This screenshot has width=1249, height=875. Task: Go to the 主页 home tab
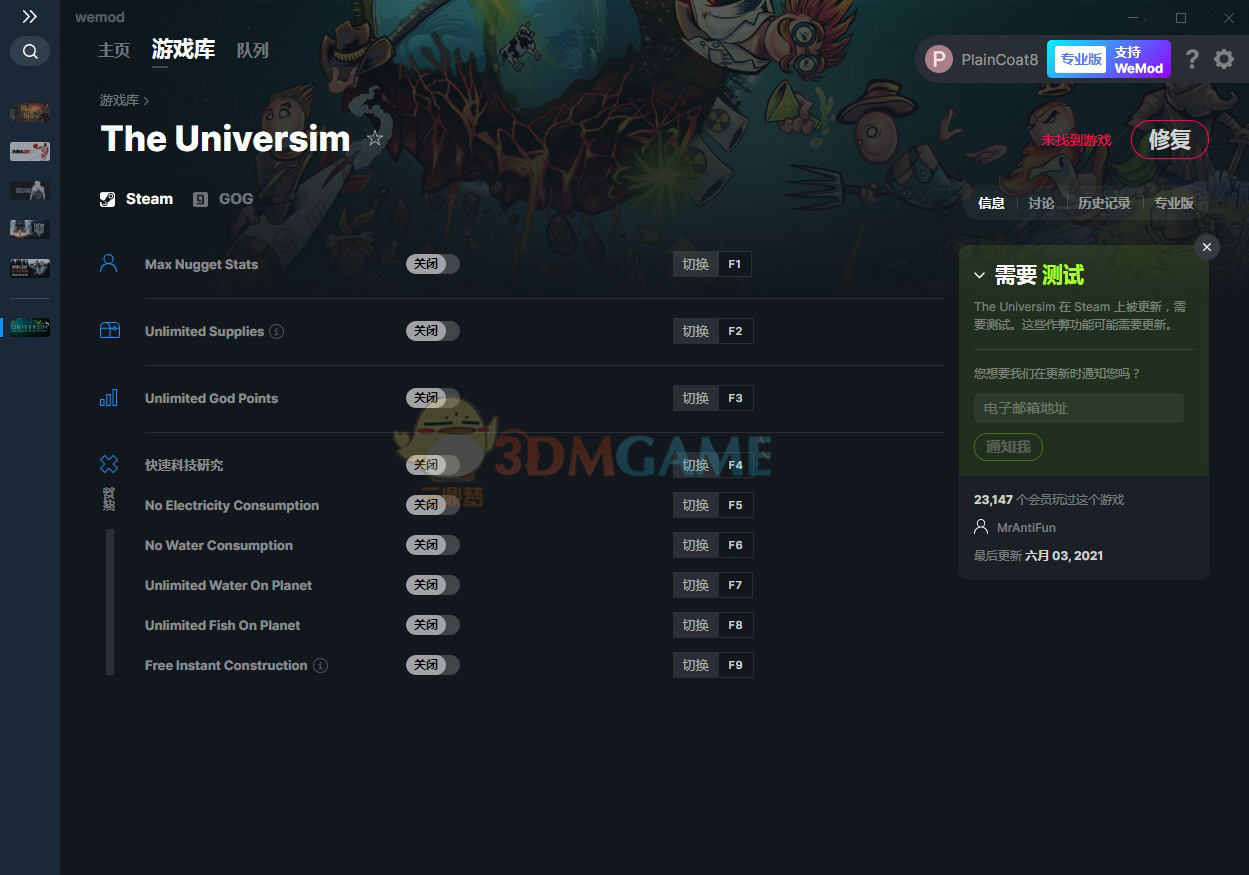click(114, 50)
